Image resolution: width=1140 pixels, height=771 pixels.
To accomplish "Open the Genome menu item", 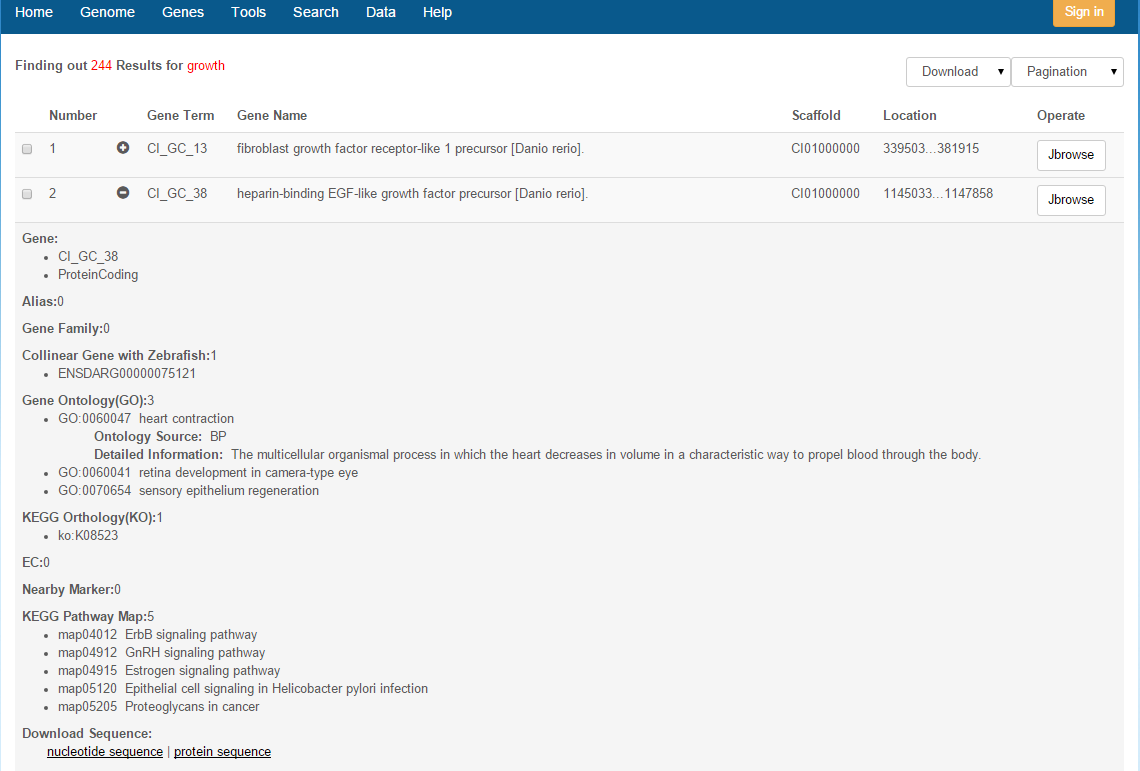I will 107,13.
